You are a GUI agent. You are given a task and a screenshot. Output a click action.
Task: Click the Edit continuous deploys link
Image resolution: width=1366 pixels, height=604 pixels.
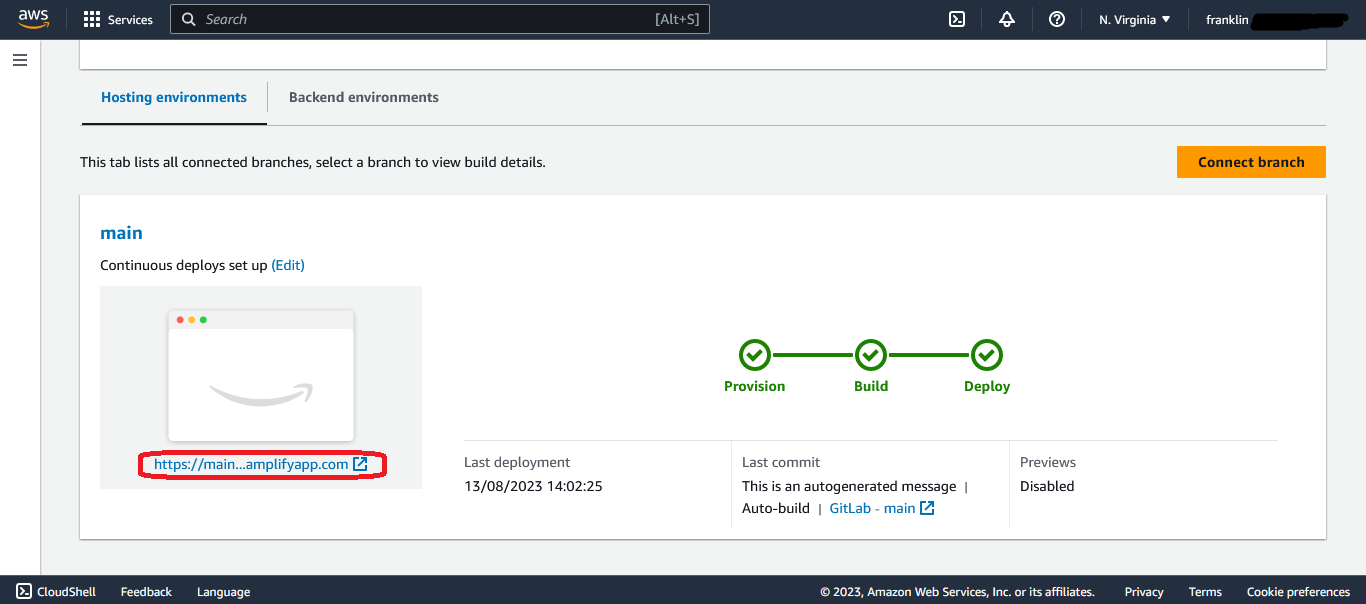pyautogui.click(x=288, y=265)
